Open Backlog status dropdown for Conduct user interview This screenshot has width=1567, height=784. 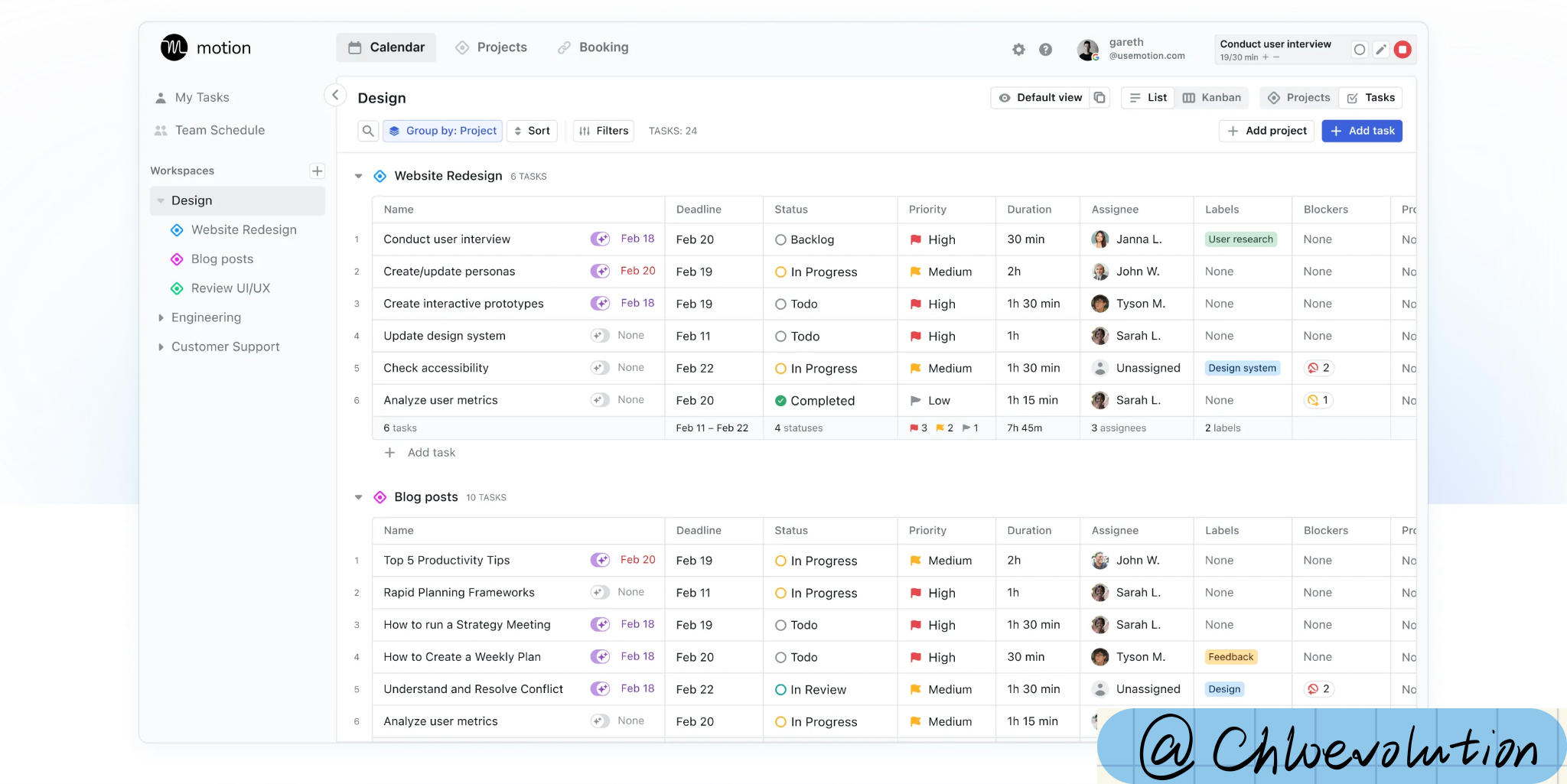point(804,239)
